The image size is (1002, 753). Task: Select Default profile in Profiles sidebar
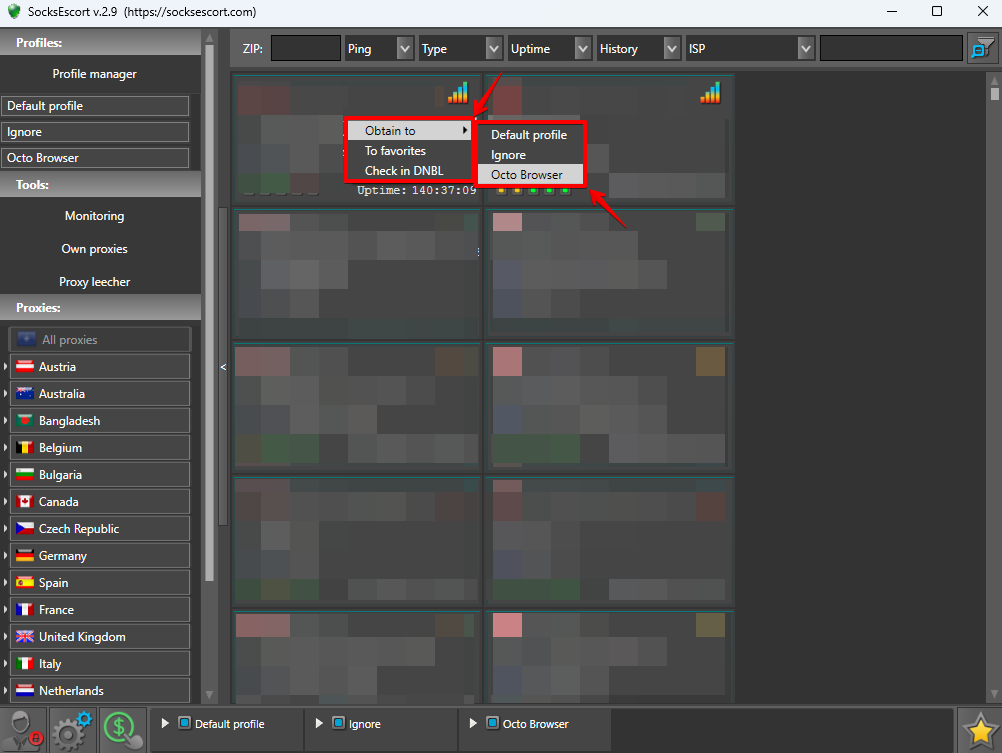(95, 105)
